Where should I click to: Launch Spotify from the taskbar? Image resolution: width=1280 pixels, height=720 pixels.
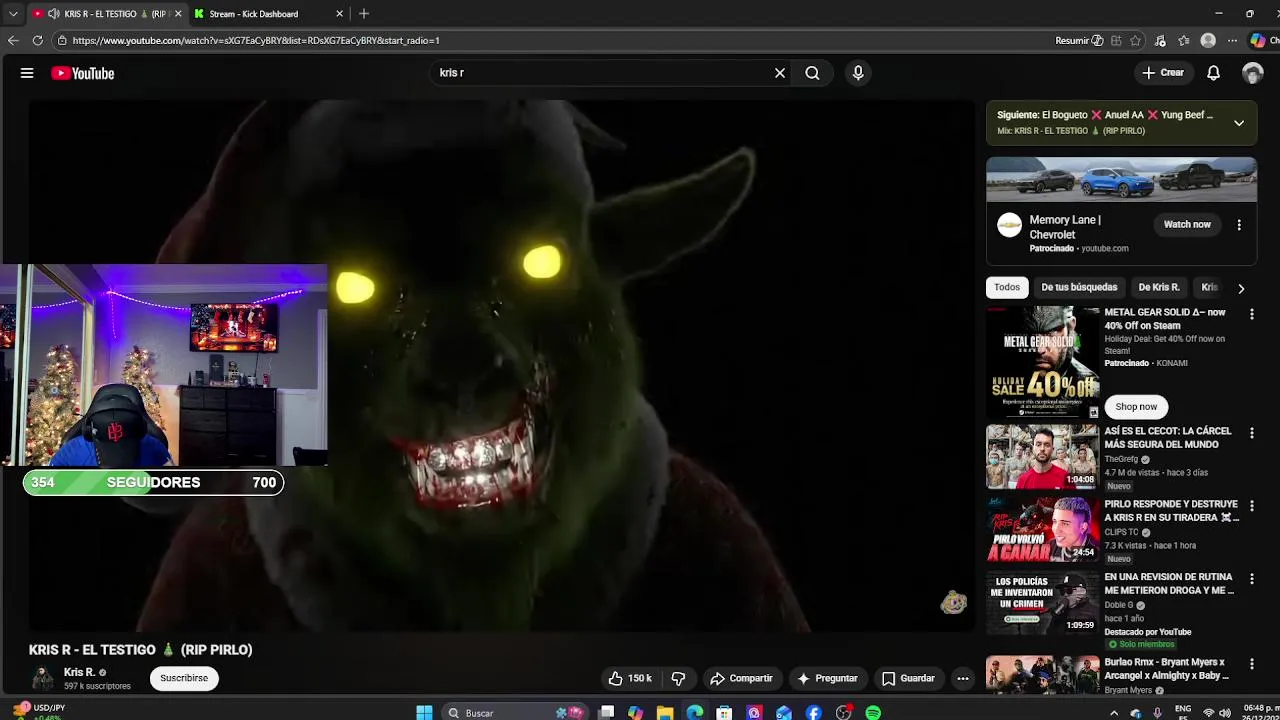(x=873, y=713)
